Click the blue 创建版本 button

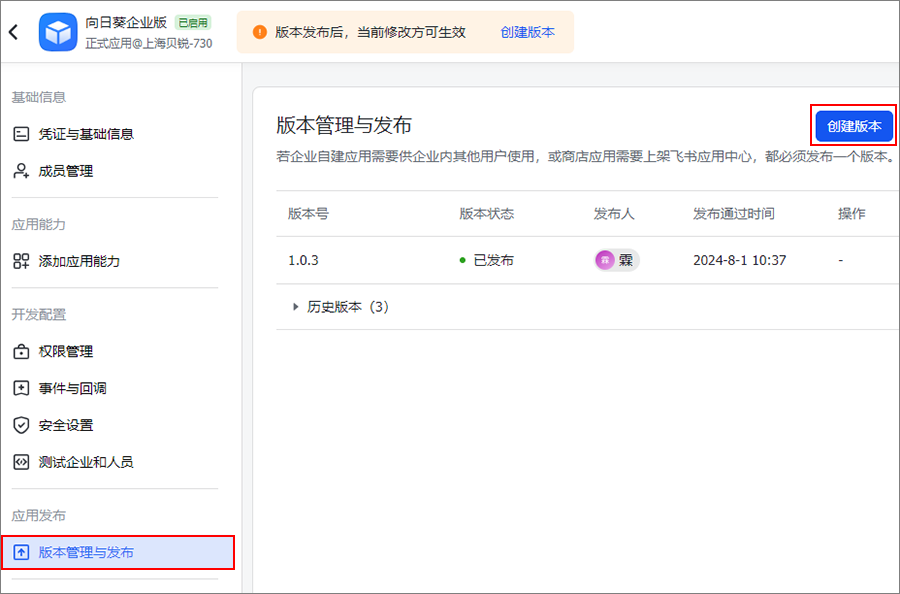[x=854, y=126]
